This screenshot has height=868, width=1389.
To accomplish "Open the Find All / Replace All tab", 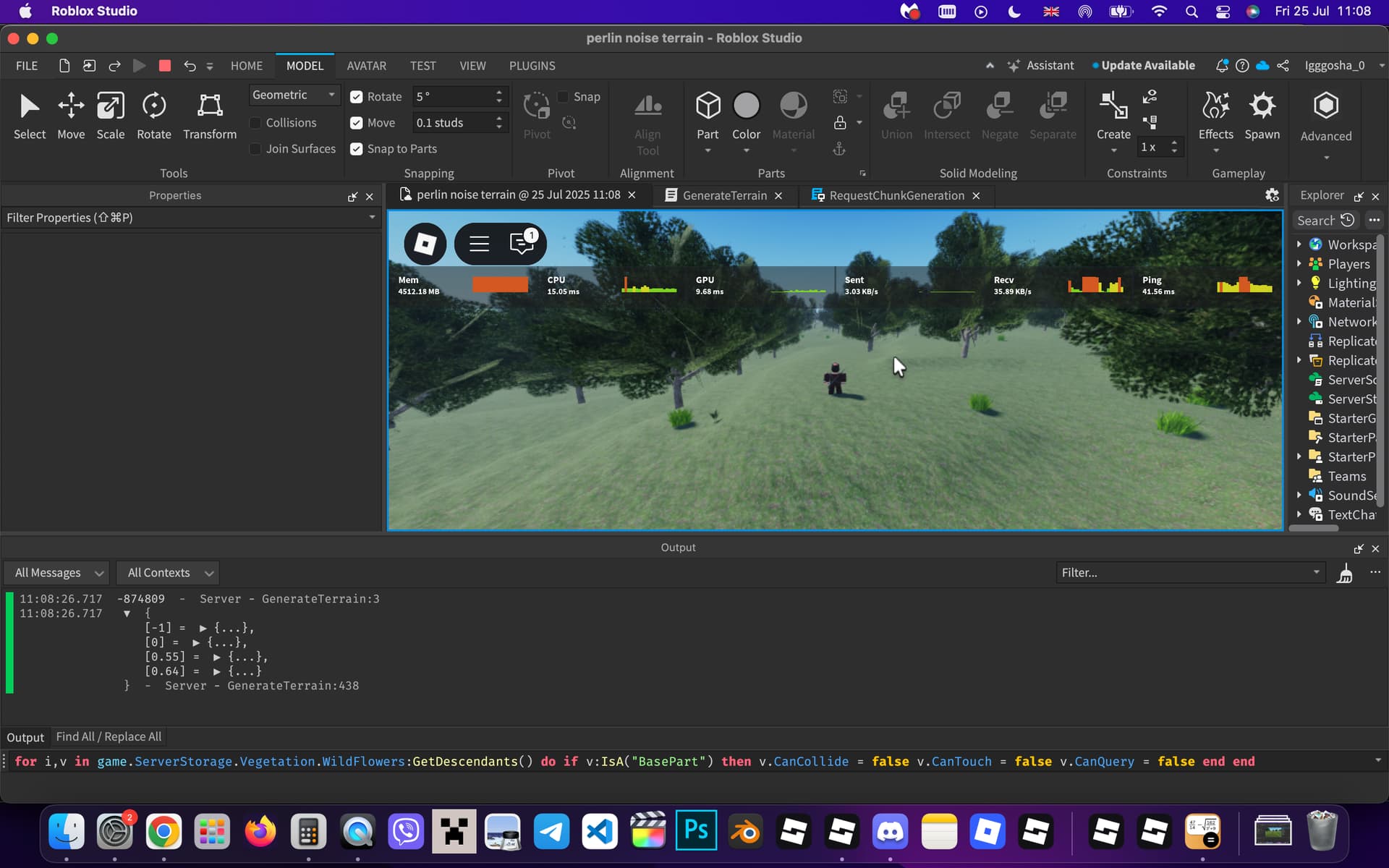I will click(x=109, y=736).
